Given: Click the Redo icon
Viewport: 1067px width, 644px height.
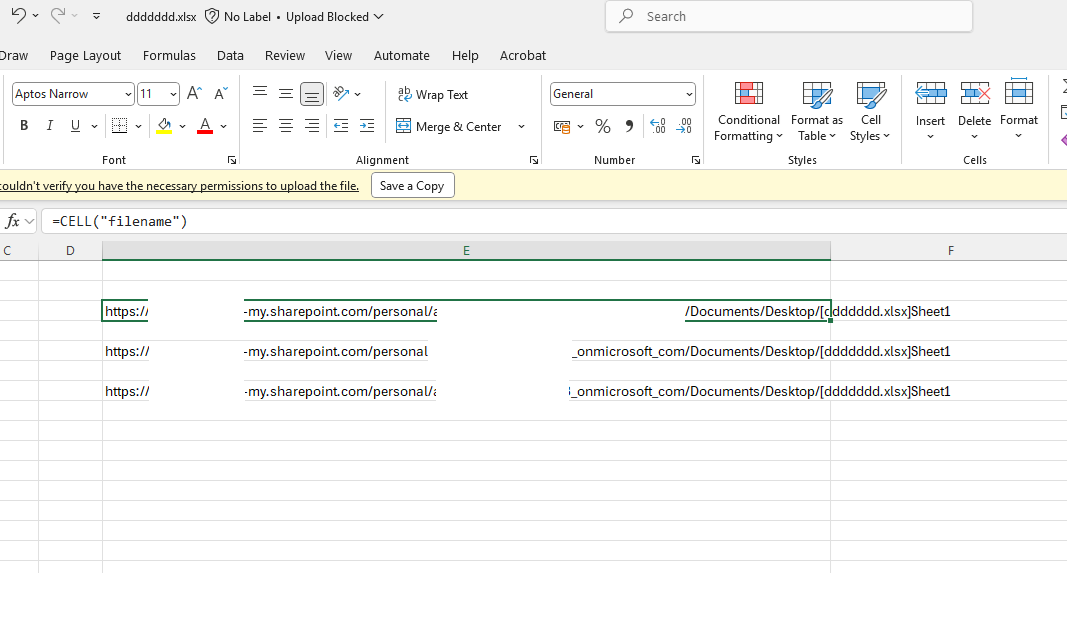Looking at the screenshot, I should coord(58,16).
